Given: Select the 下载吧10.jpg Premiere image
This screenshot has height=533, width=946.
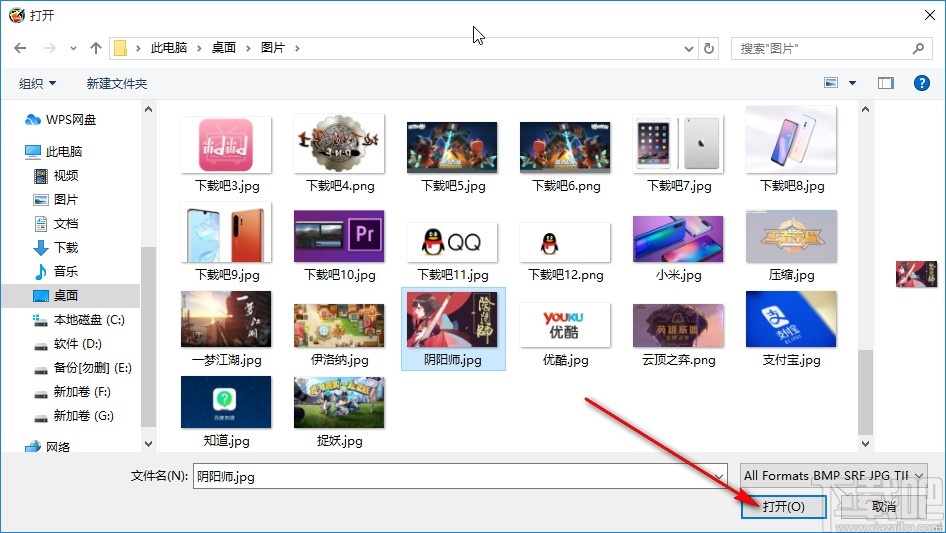Looking at the screenshot, I should pyautogui.click(x=339, y=246).
